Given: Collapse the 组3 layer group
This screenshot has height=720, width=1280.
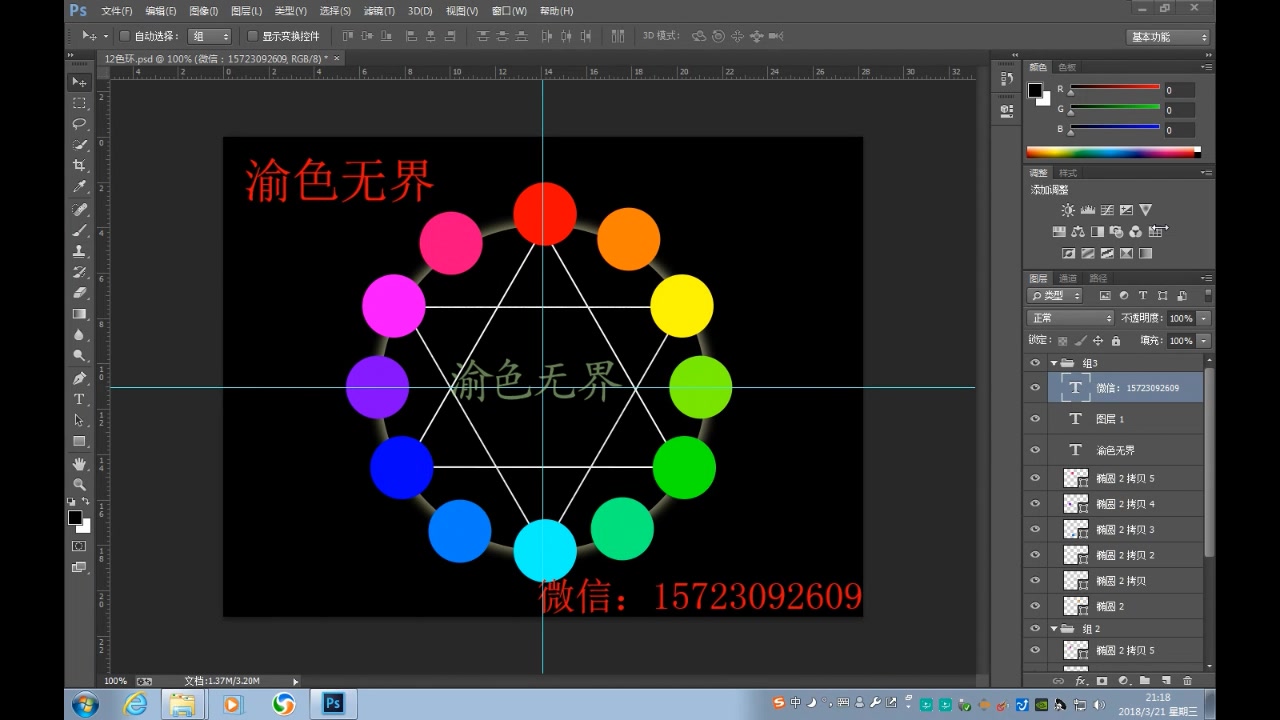Looking at the screenshot, I should point(1055,362).
